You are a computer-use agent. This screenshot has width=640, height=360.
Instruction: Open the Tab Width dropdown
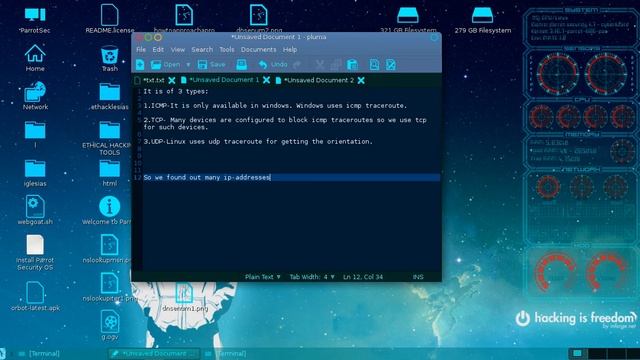(312, 277)
